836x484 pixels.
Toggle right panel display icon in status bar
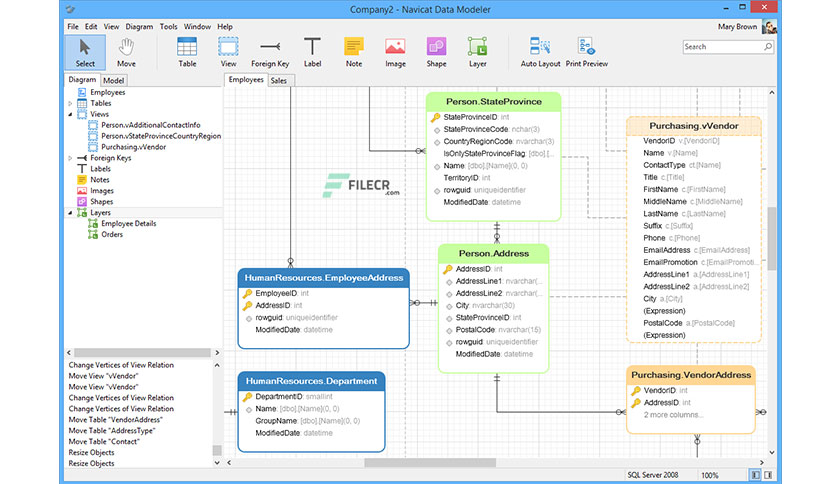click(768, 475)
